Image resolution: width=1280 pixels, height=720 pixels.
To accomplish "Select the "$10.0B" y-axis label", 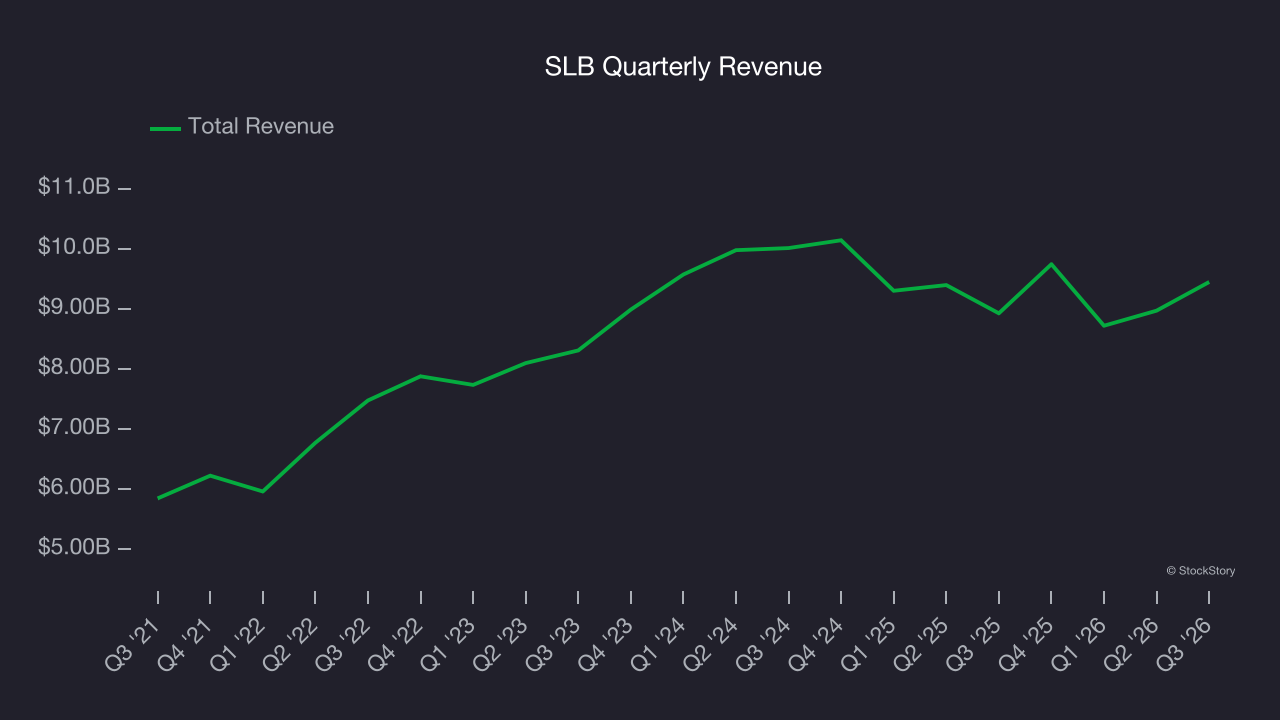I will 74,247.
